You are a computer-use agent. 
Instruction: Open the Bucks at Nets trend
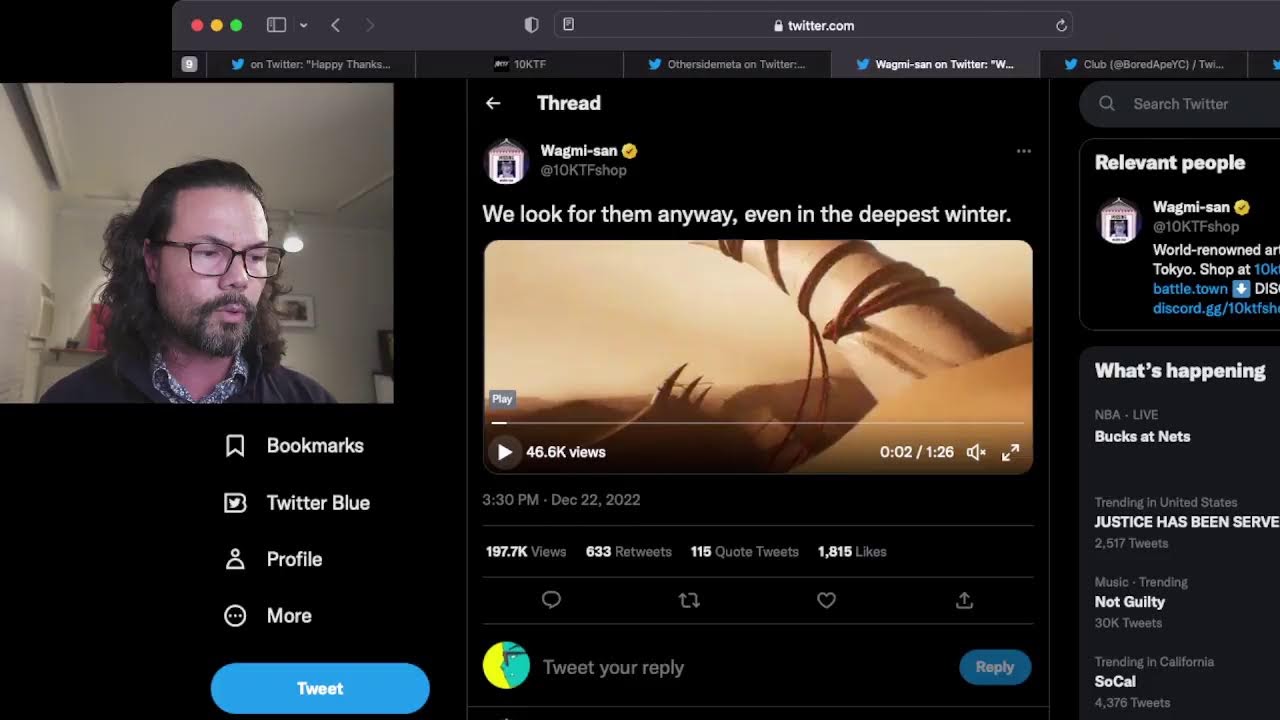point(1142,437)
